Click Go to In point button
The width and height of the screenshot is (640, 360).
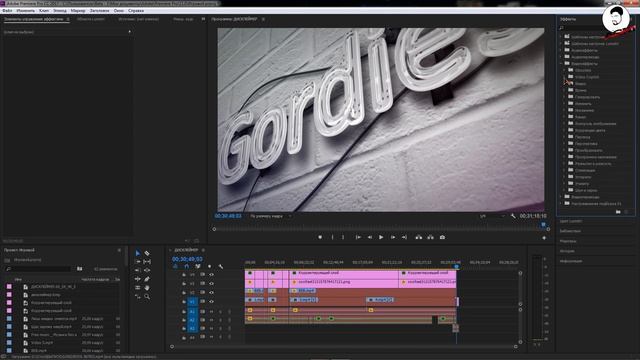coord(358,237)
